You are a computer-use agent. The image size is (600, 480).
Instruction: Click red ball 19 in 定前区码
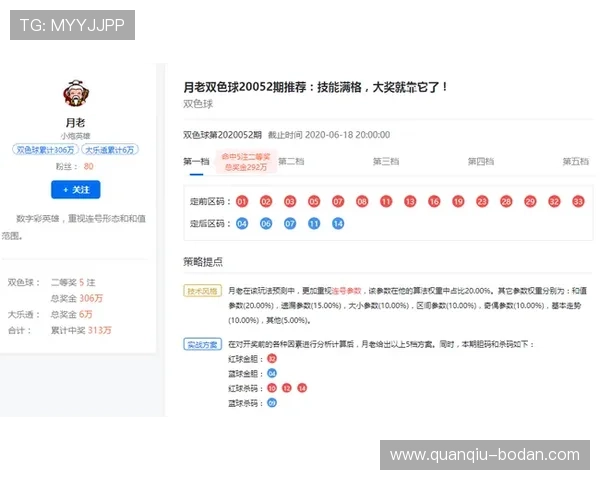tap(458, 201)
